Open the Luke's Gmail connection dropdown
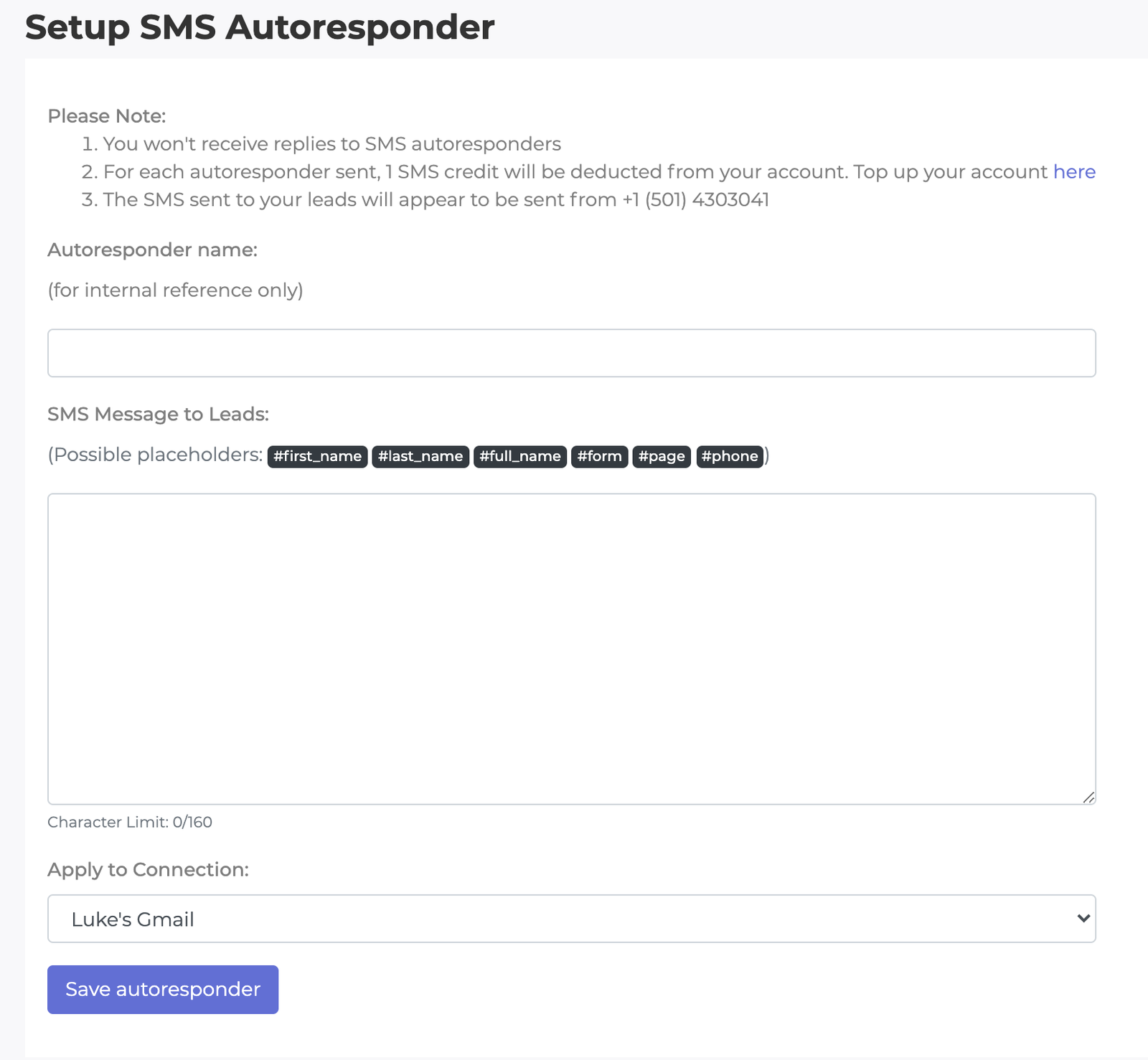Image resolution: width=1148 pixels, height=1060 pixels. [x=571, y=919]
